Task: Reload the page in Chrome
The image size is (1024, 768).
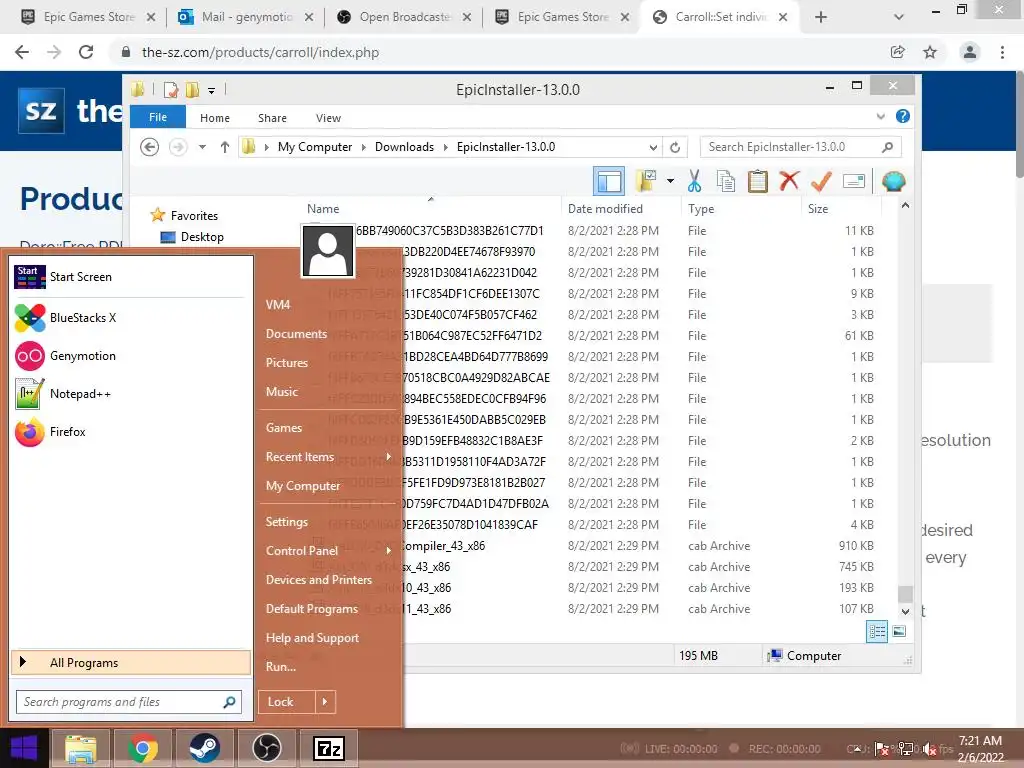Action: (x=86, y=52)
